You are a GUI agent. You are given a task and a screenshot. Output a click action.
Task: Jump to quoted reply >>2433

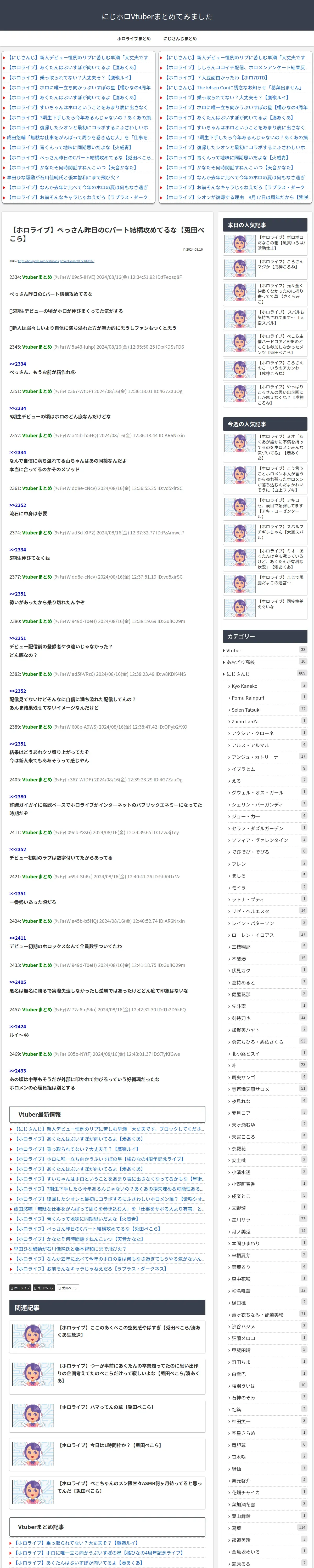18,1071
